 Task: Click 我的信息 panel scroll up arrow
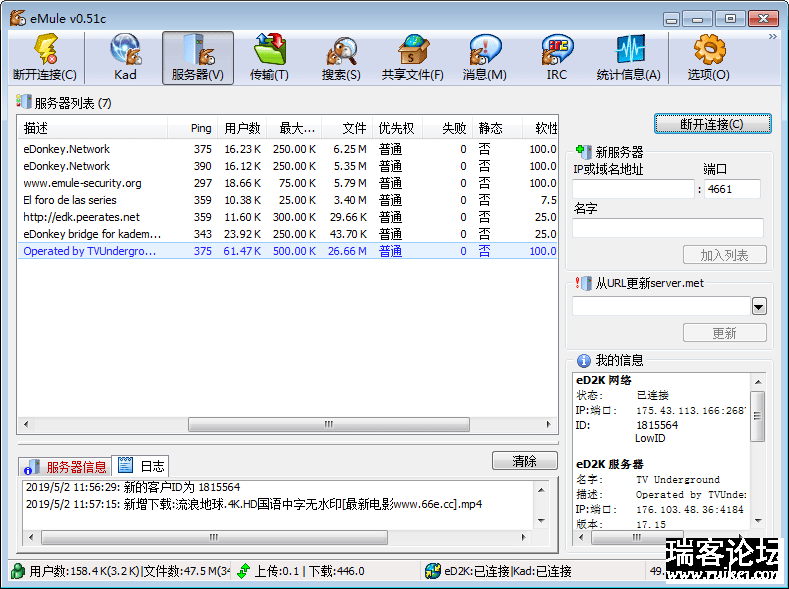click(x=758, y=382)
